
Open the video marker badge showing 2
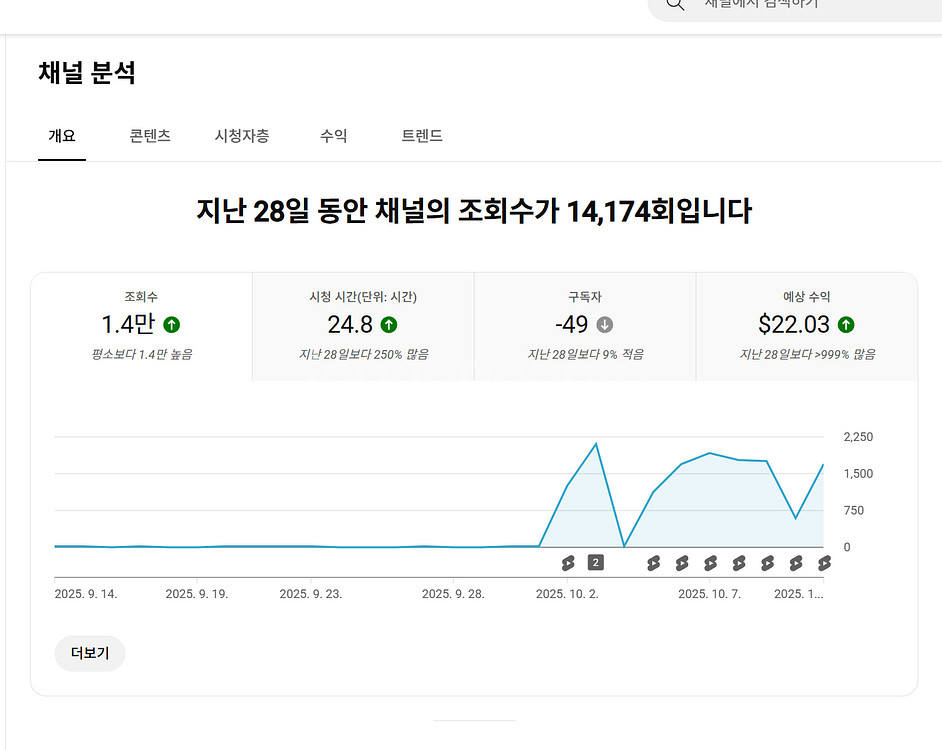595,562
